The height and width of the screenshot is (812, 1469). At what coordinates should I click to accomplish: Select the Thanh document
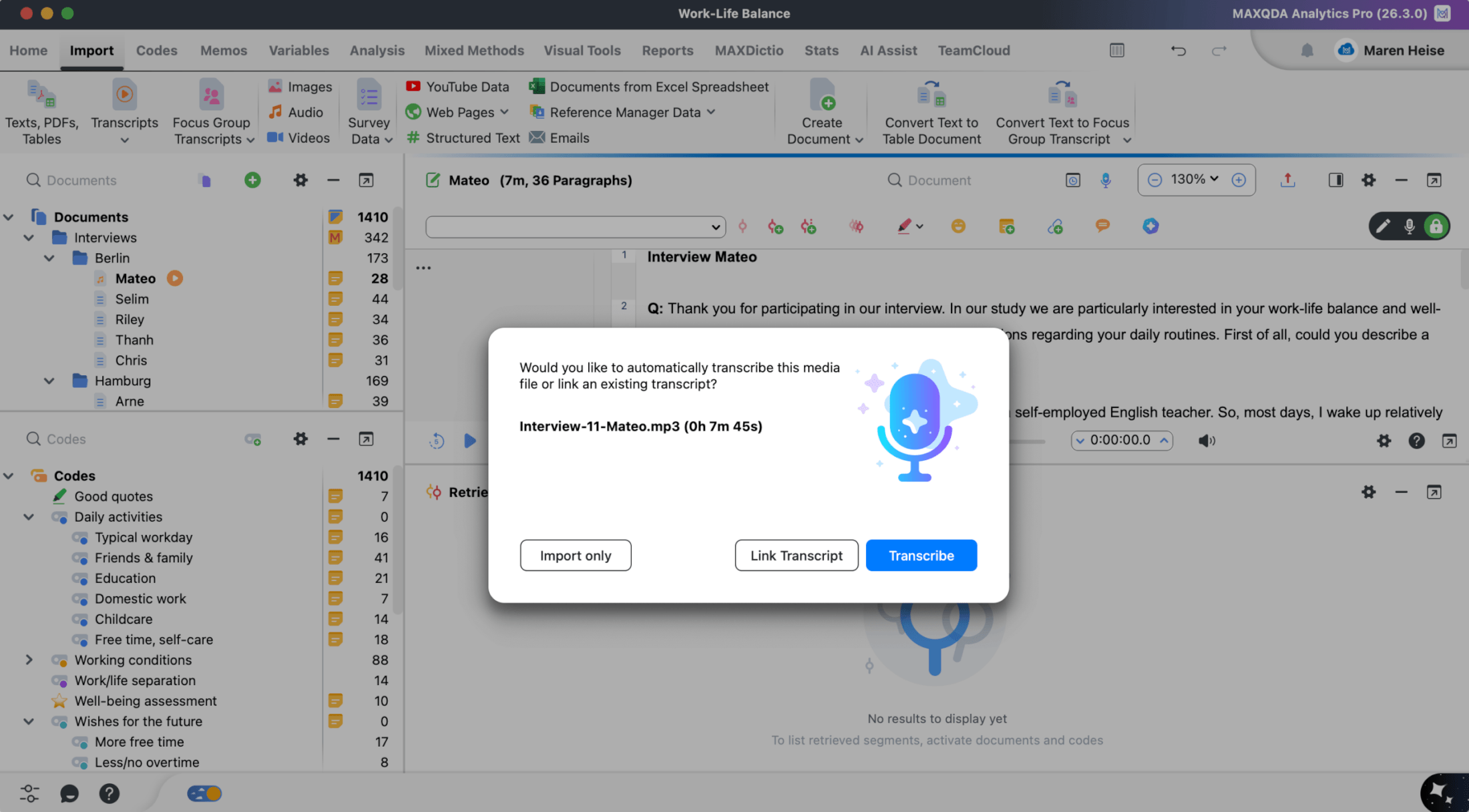point(134,340)
